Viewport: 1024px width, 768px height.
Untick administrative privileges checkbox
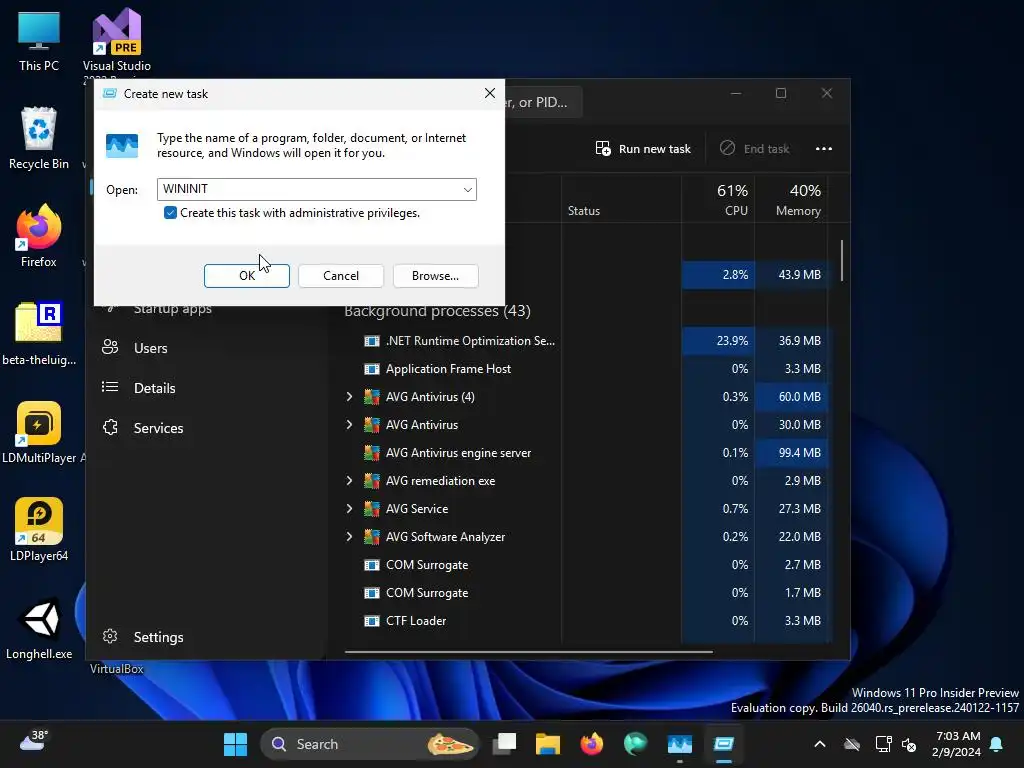(x=170, y=213)
